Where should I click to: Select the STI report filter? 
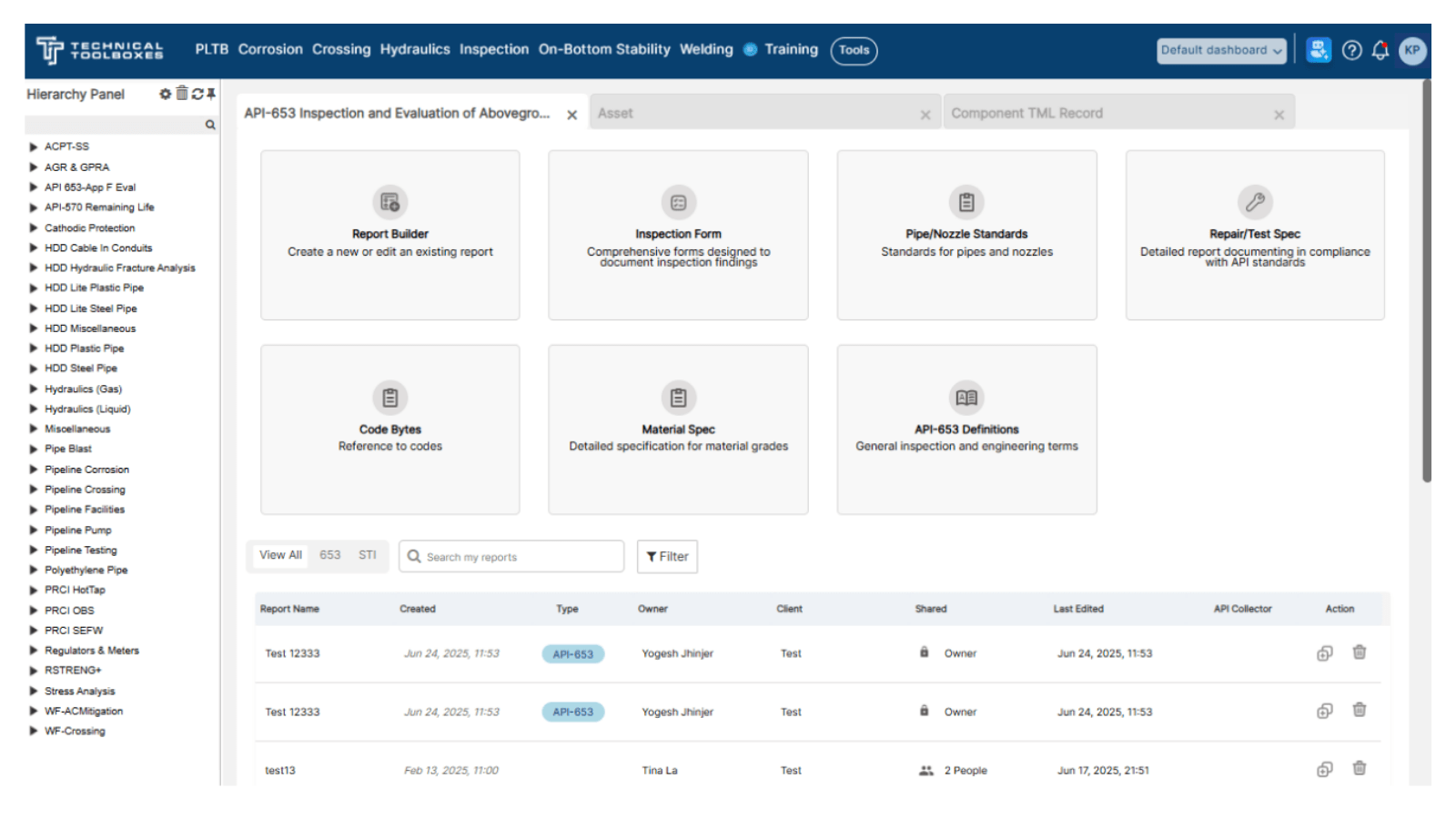pyautogui.click(x=367, y=555)
